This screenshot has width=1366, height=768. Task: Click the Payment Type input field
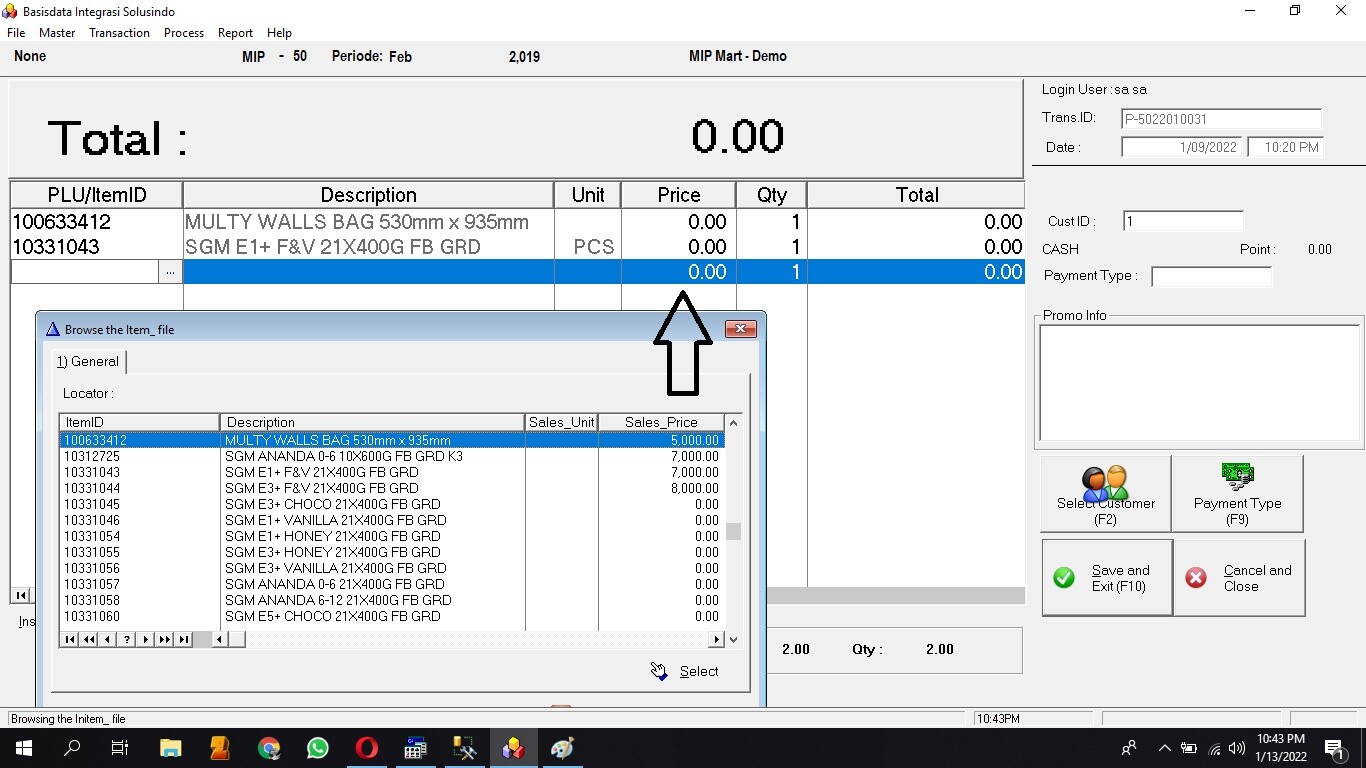[1211, 276]
